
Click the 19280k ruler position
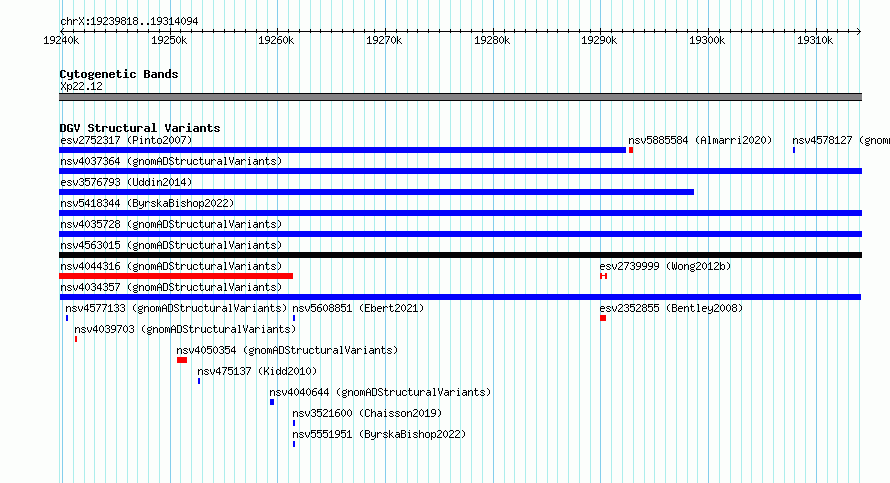point(492,40)
